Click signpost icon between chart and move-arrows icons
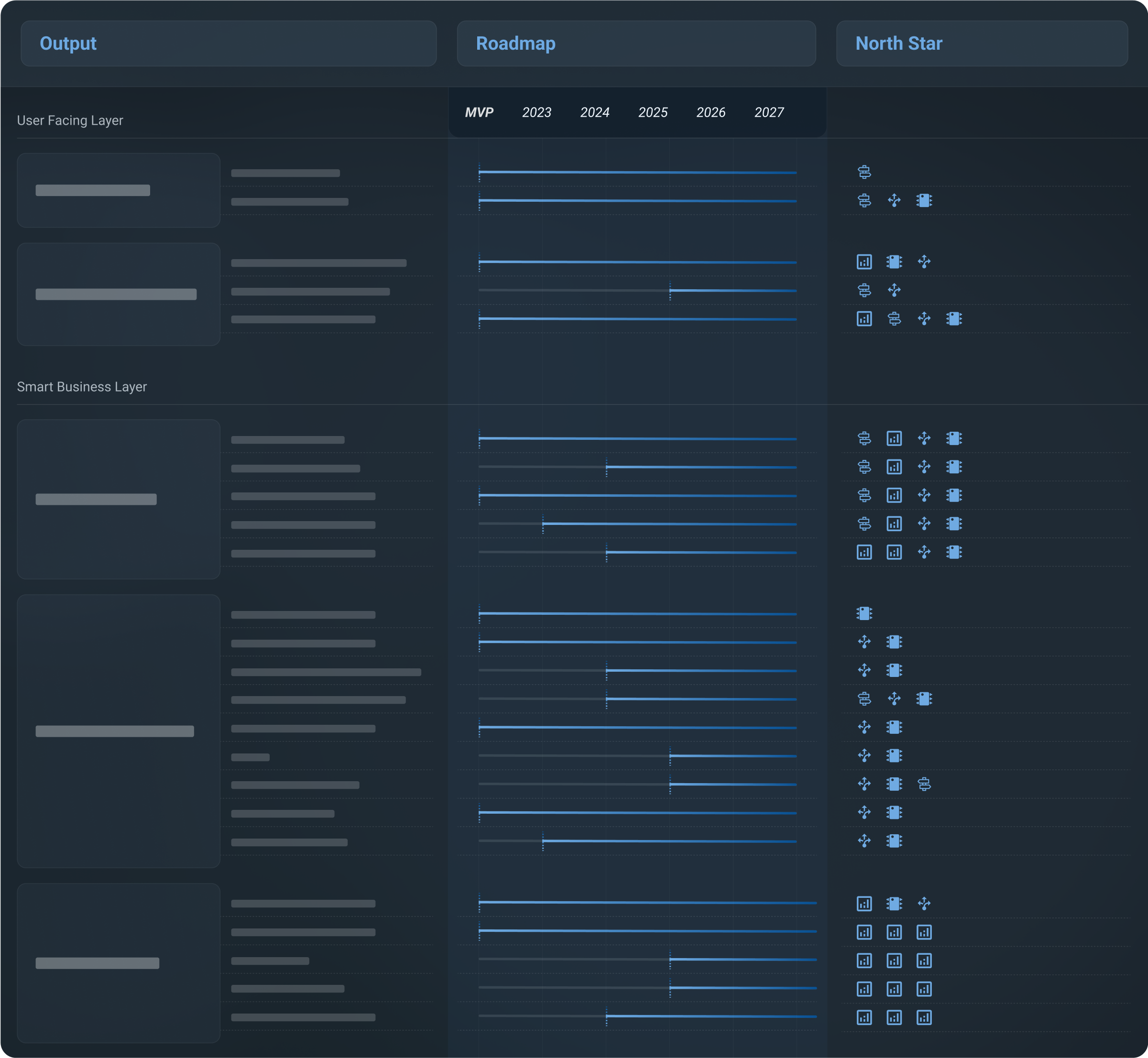1148x1058 pixels. [x=894, y=319]
